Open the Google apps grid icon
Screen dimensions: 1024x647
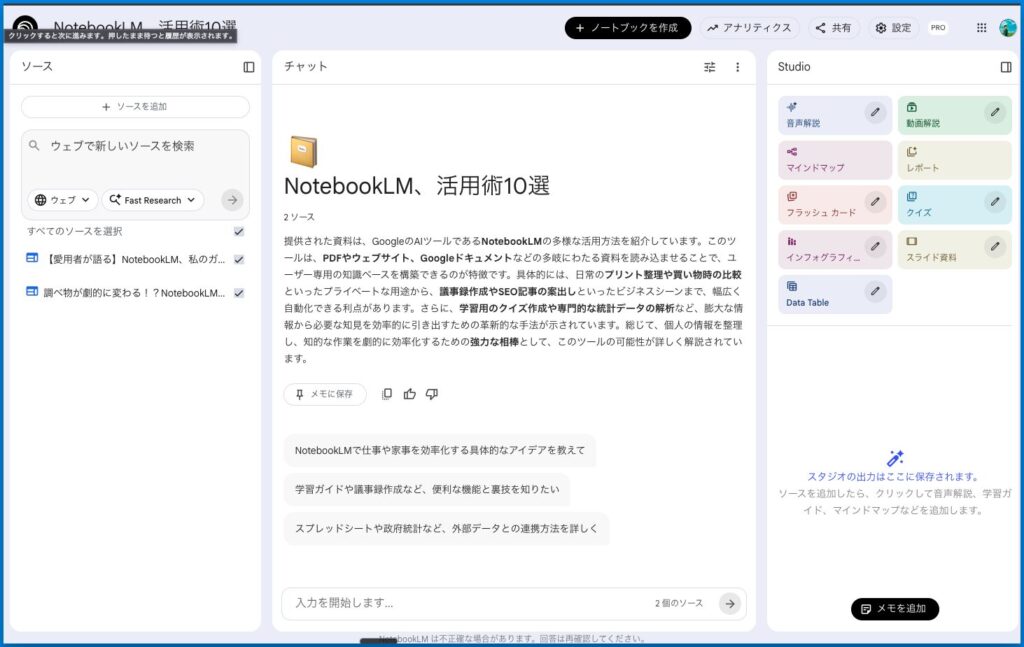[x=981, y=28]
